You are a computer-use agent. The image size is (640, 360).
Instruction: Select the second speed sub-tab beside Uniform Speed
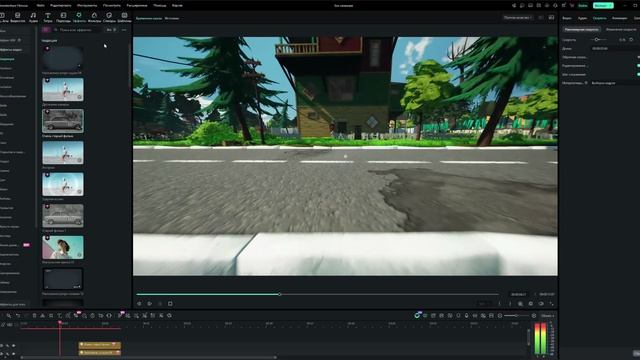(x=621, y=29)
